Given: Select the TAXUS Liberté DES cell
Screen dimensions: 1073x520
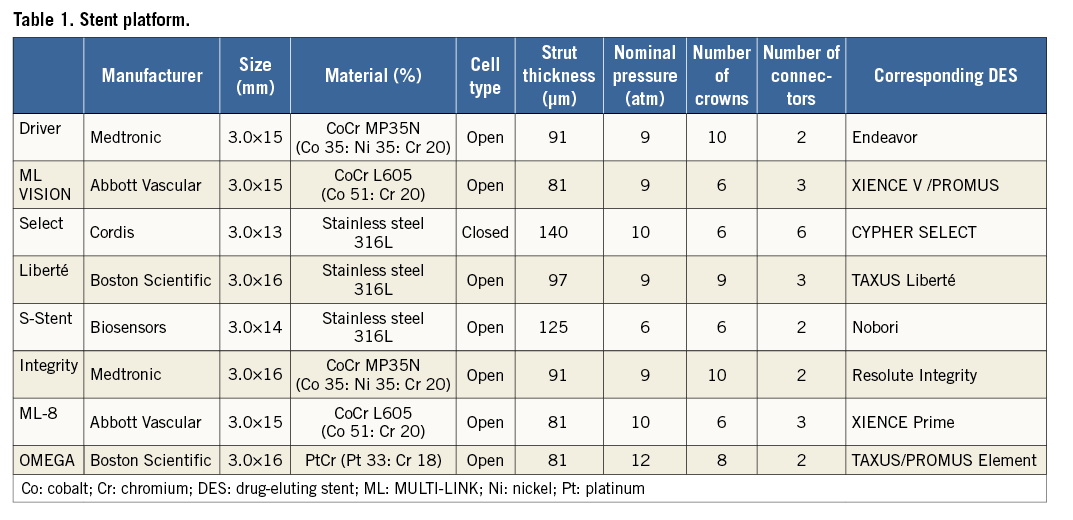Looking at the screenshot, I should tap(904, 281).
